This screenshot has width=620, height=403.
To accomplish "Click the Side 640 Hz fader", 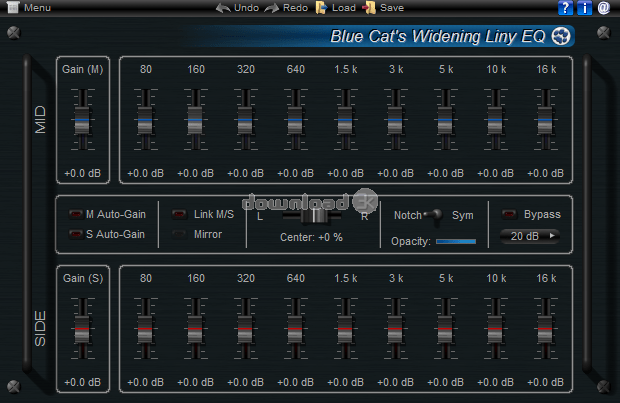I will (295, 329).
